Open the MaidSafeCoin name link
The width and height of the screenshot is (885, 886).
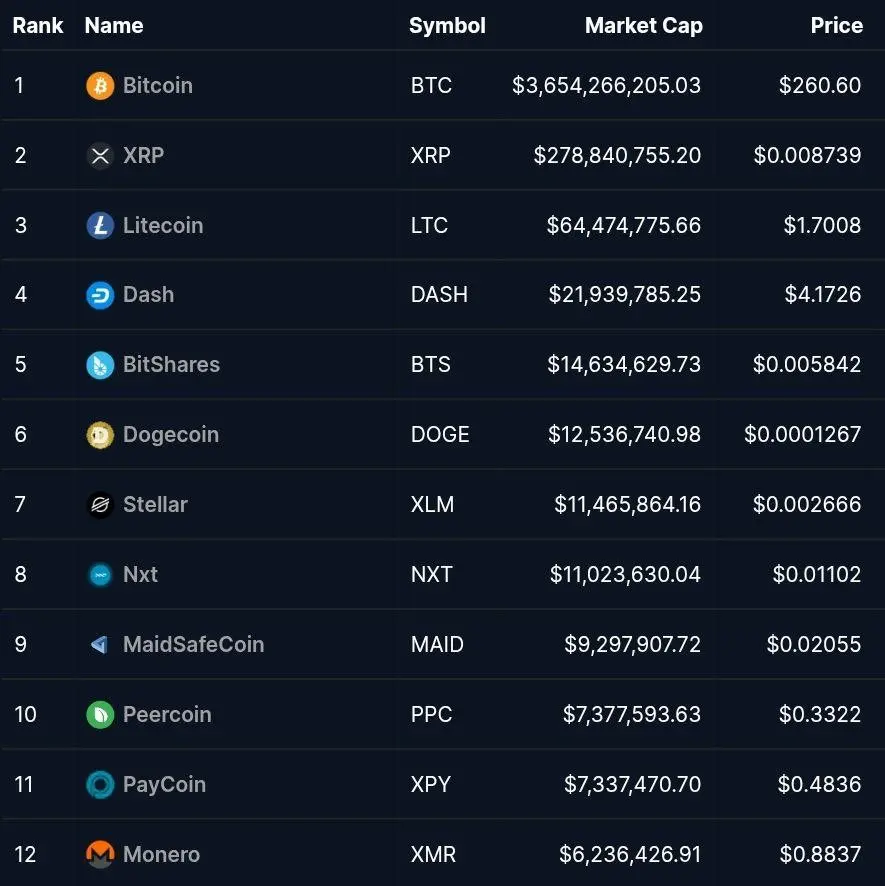[x=193, y=645]
